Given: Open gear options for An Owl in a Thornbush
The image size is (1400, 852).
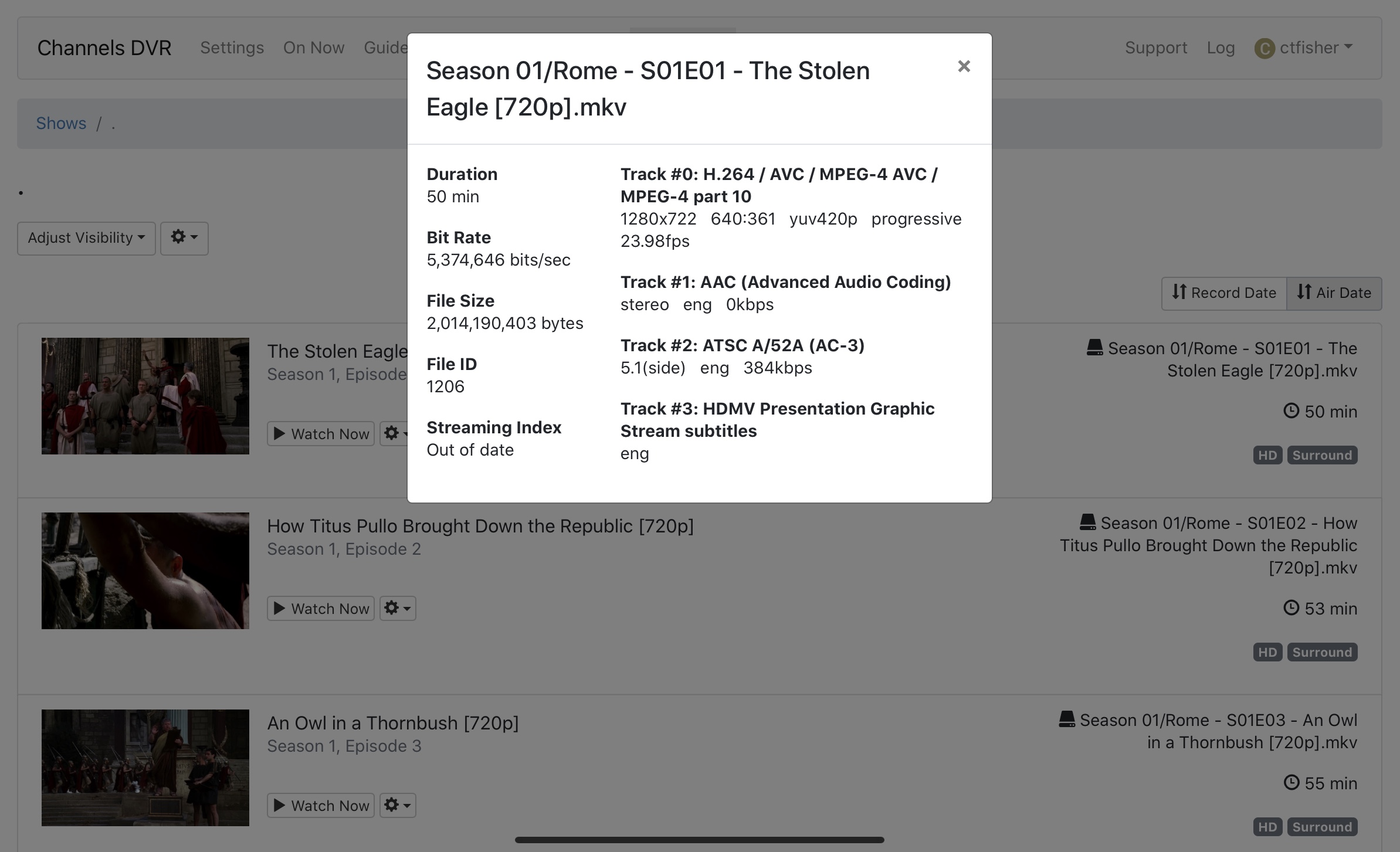Looking at the screenshot, I should [398, 805].
